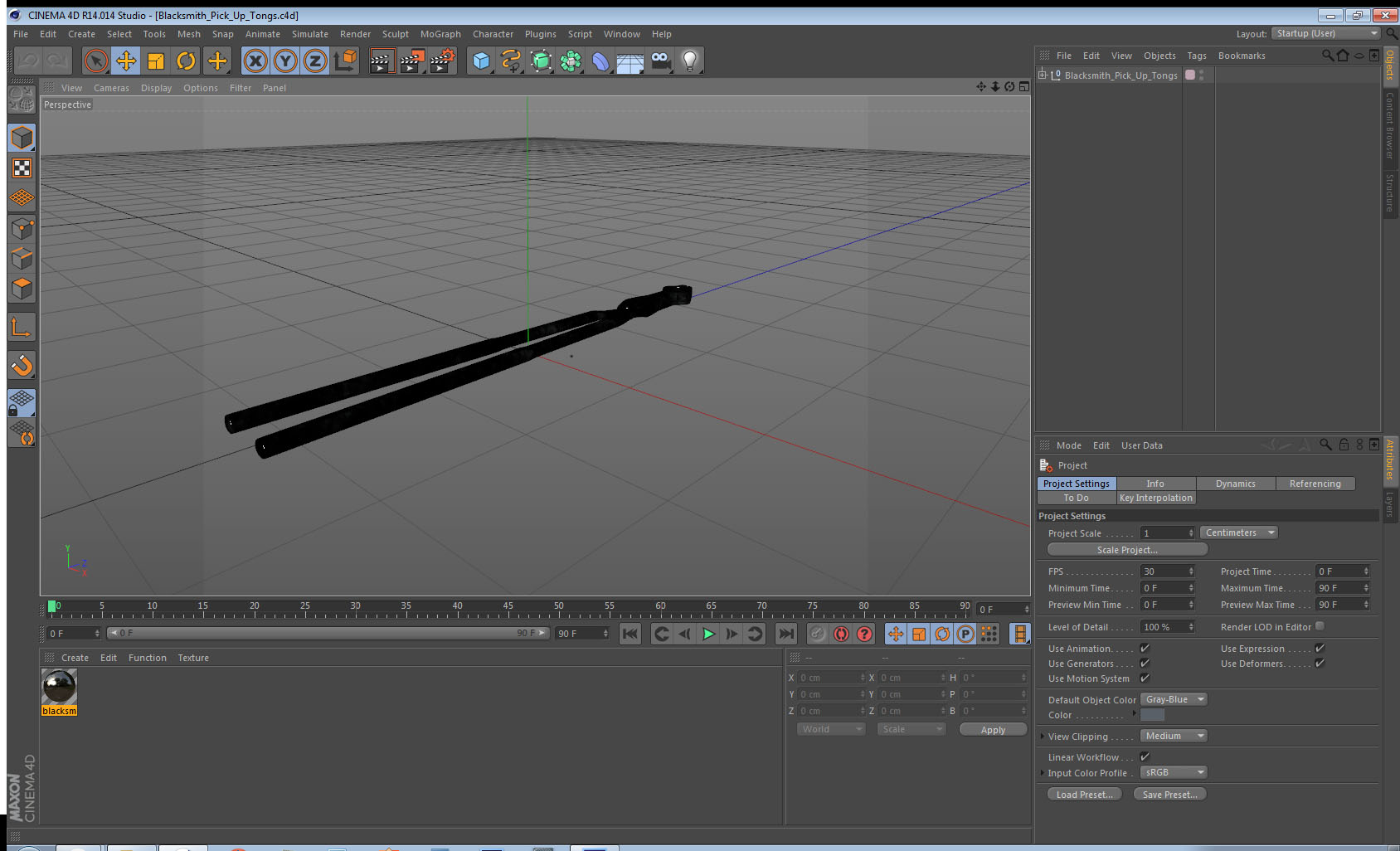
Task: Open the Default Object Color dropdown
Action: [x=1174, y=699]
